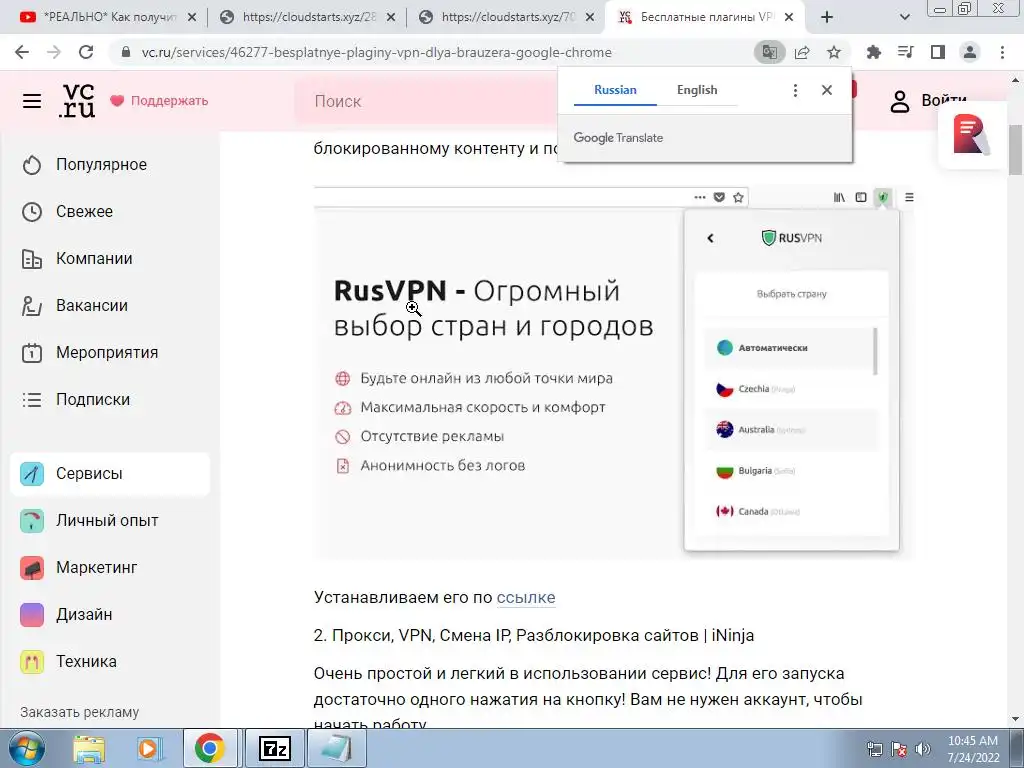The image size is (1024, 768).
Task: Select Сервисы section in sidebar
Action: click(110, 473)
